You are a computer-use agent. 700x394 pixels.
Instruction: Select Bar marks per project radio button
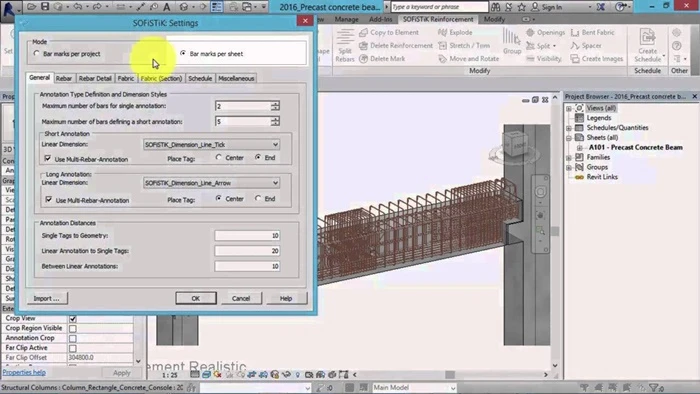click(x=37, y=54)
